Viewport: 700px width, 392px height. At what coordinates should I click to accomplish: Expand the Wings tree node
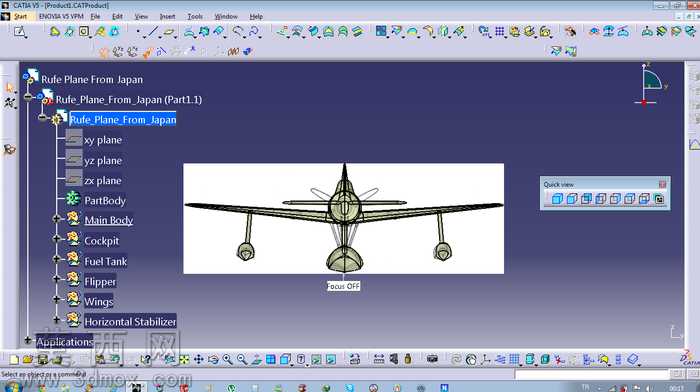56,299
